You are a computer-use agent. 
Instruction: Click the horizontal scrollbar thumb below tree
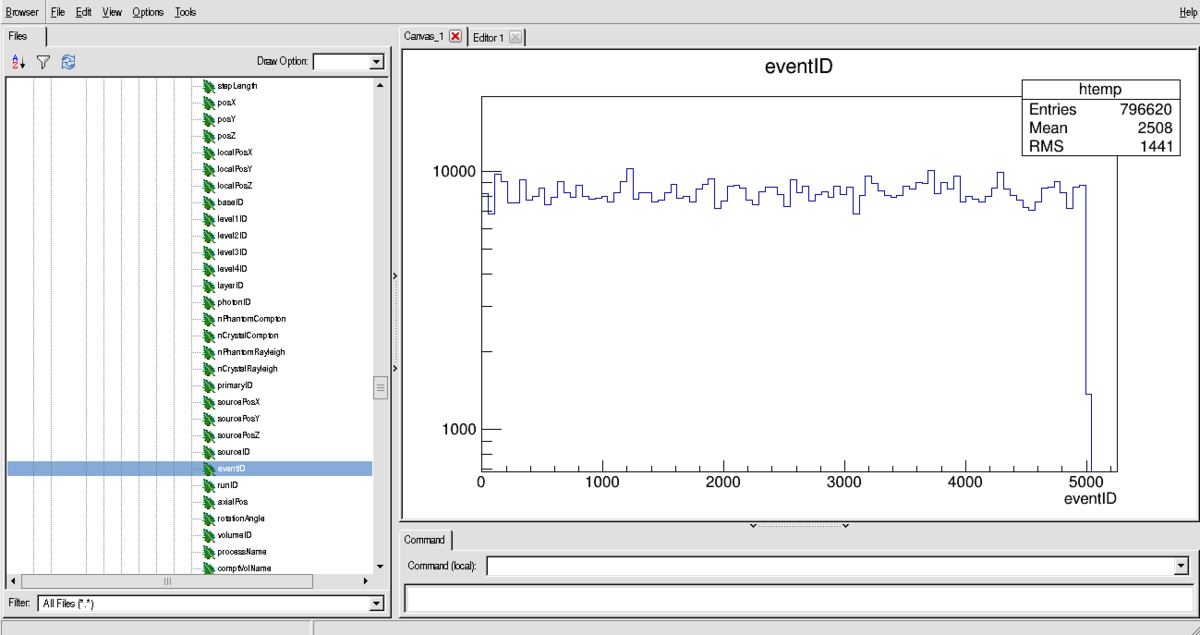point(167,581)
